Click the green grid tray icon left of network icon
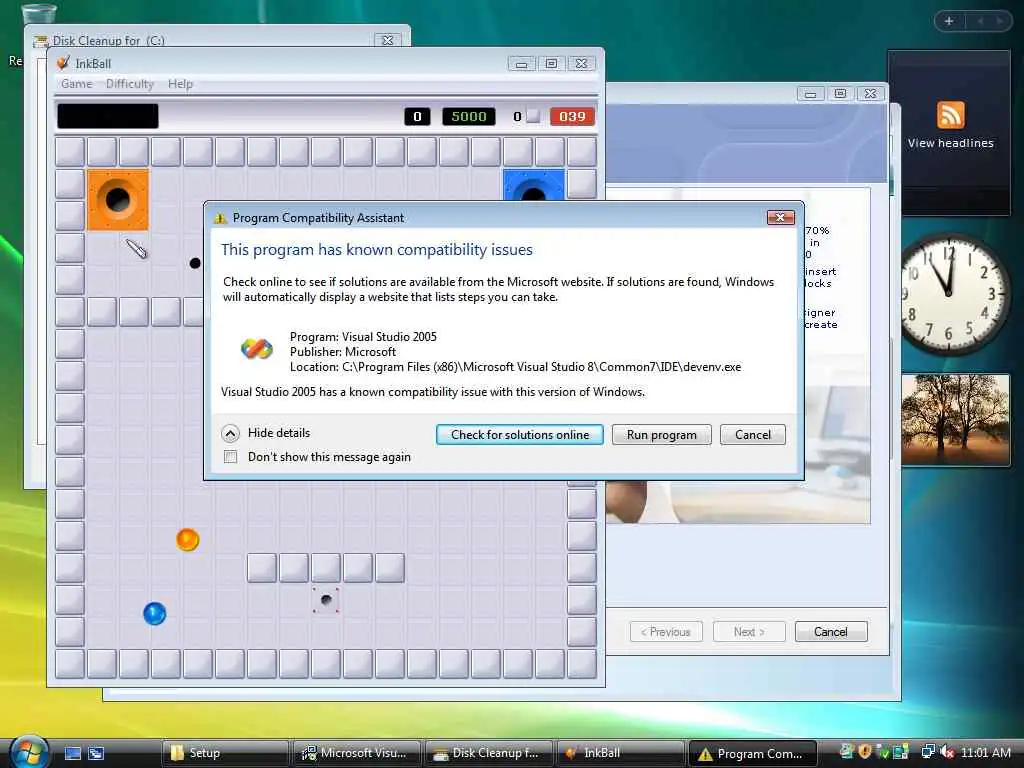Viewport: 1024px width, 768px height. click(x=901, y=752)
